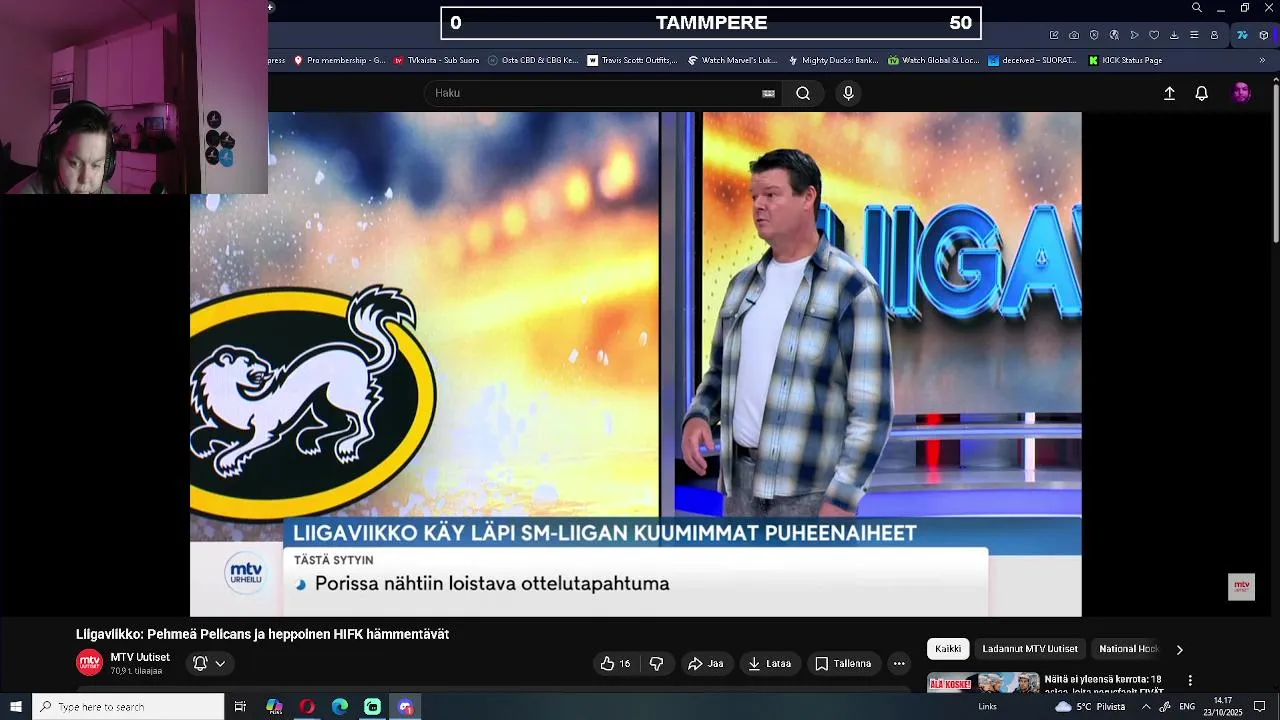Click the video player to pause
The image size is (1280, 720).
[635, 364]
